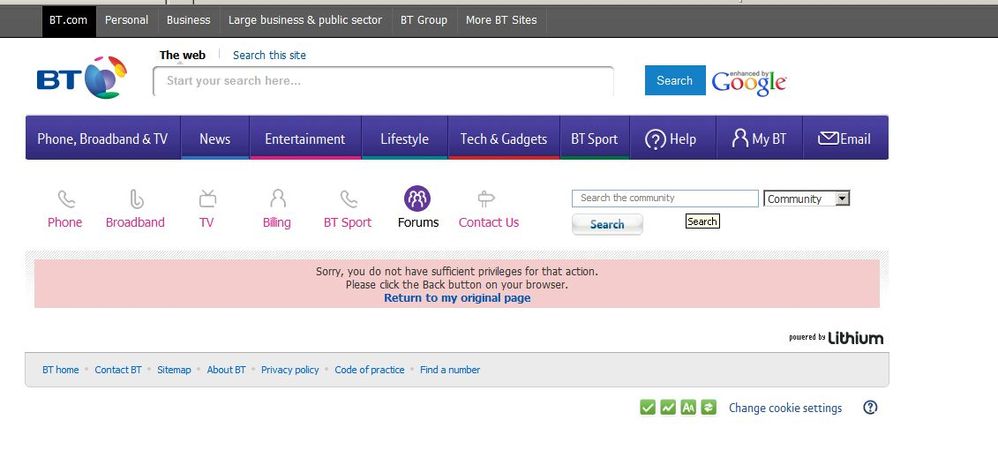Expand the Community search scope dropdown

(841, 199)
